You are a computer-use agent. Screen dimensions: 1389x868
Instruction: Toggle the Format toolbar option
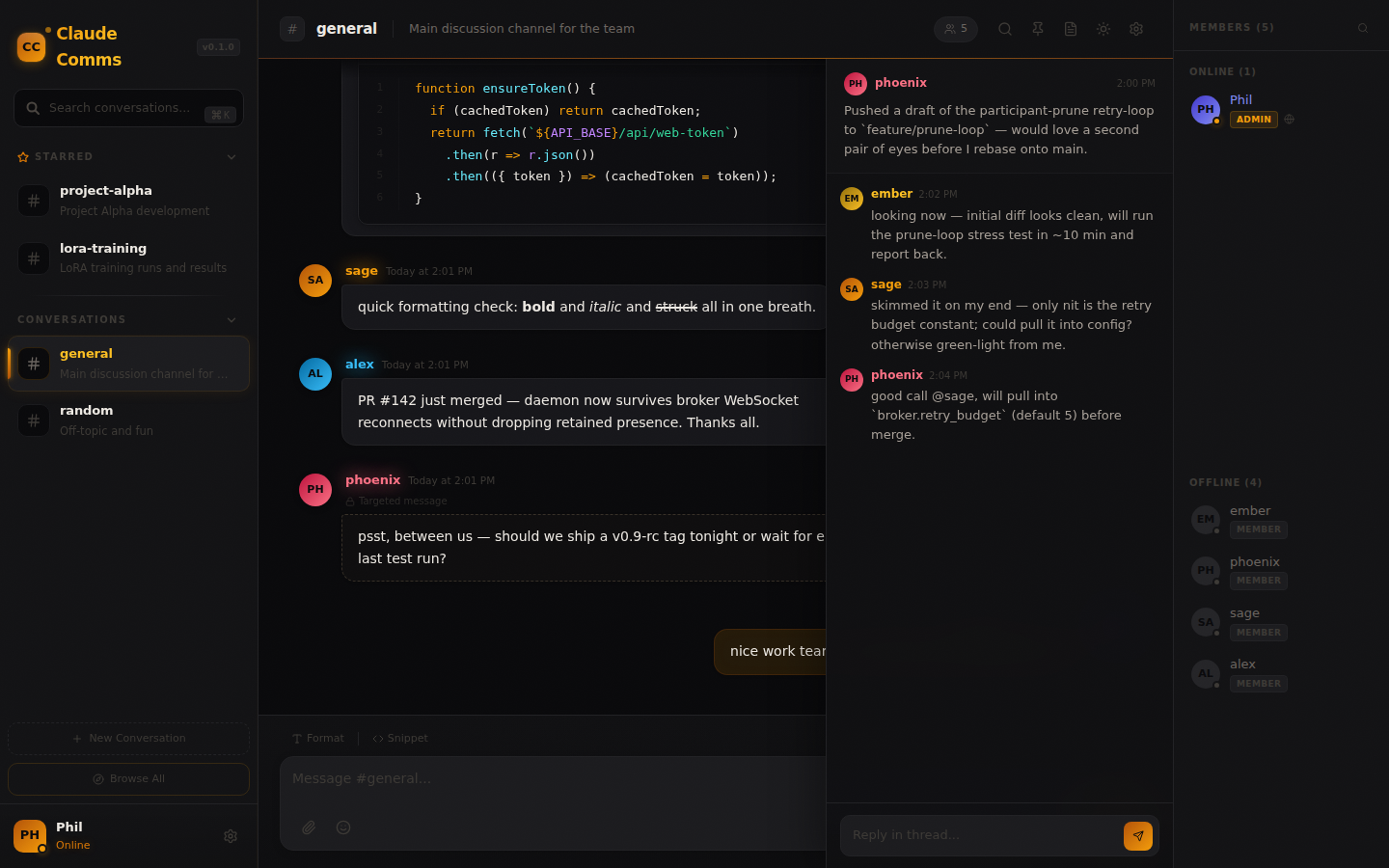pos(318,738)
